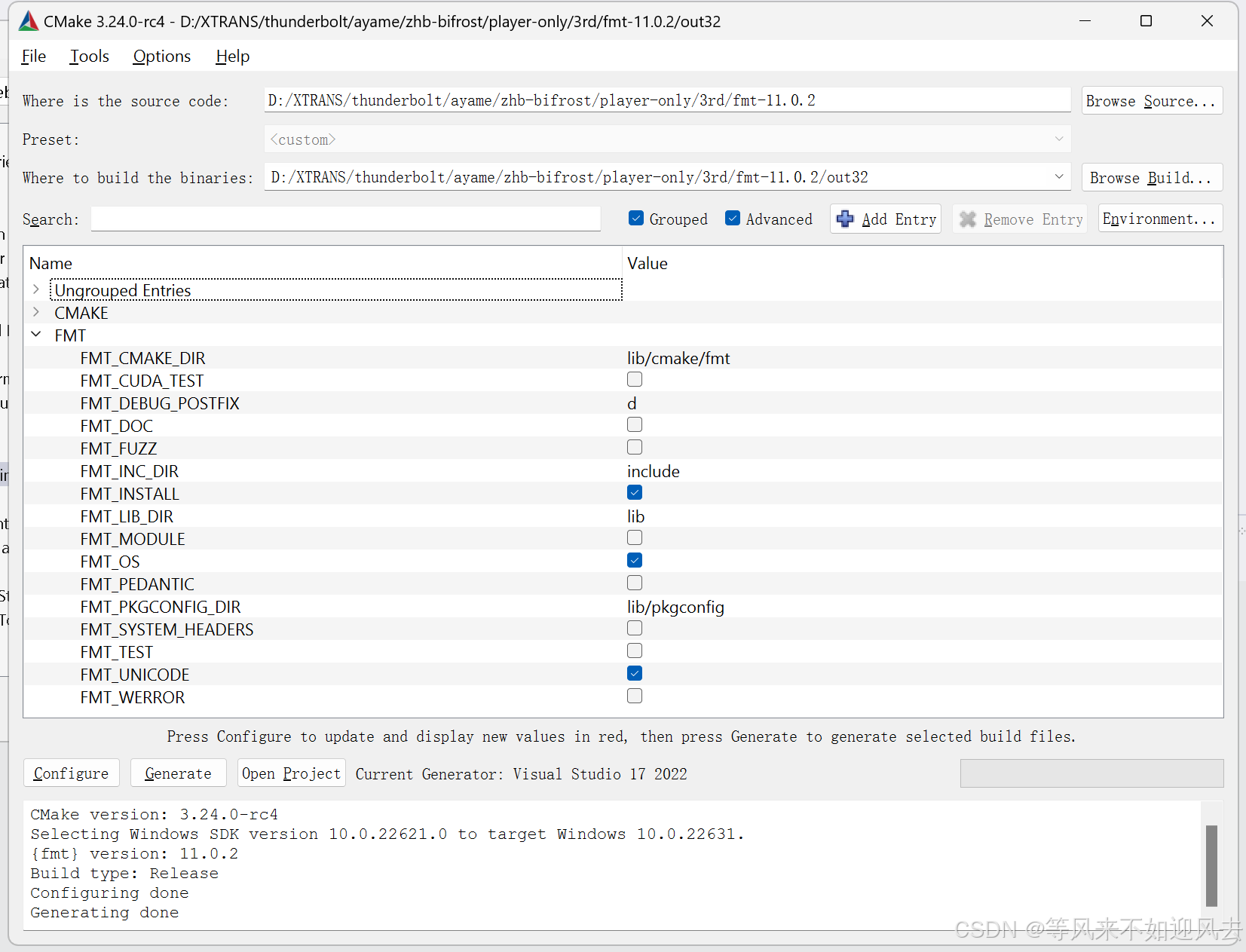Click the Open Project button
Image resolution: width=1246 pixels, height=952 pixels.
(292, 773)
